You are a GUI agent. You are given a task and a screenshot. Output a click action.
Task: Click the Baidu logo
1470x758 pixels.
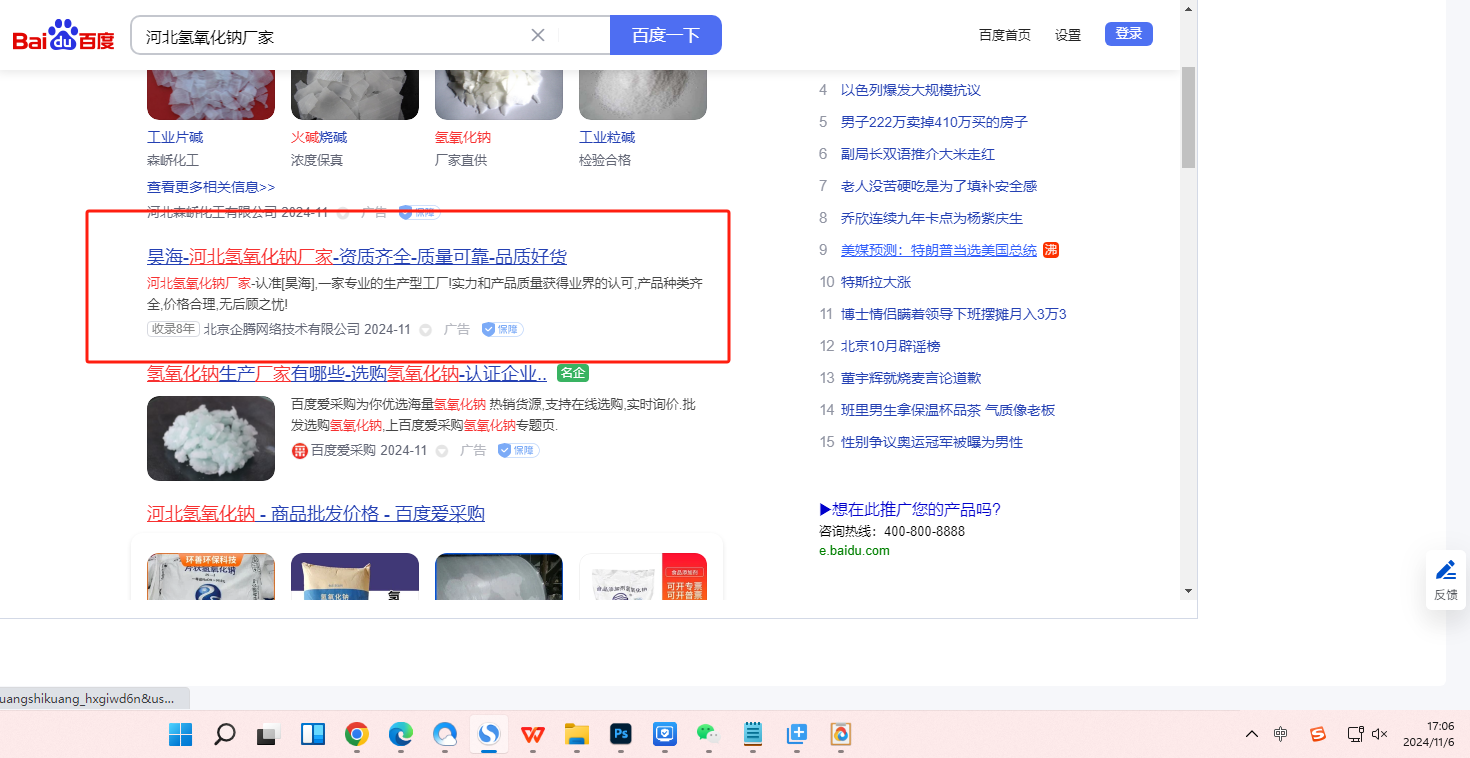(63, 37)
